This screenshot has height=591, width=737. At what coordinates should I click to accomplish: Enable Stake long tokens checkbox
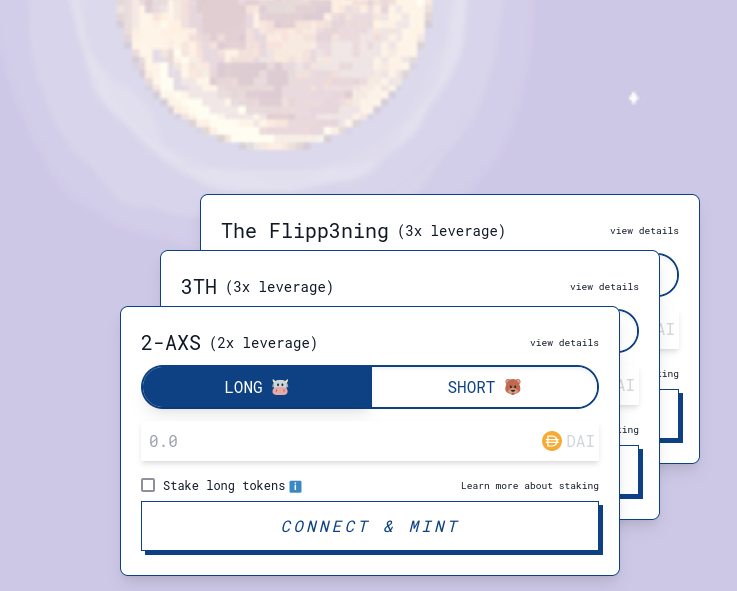(148, 485)
